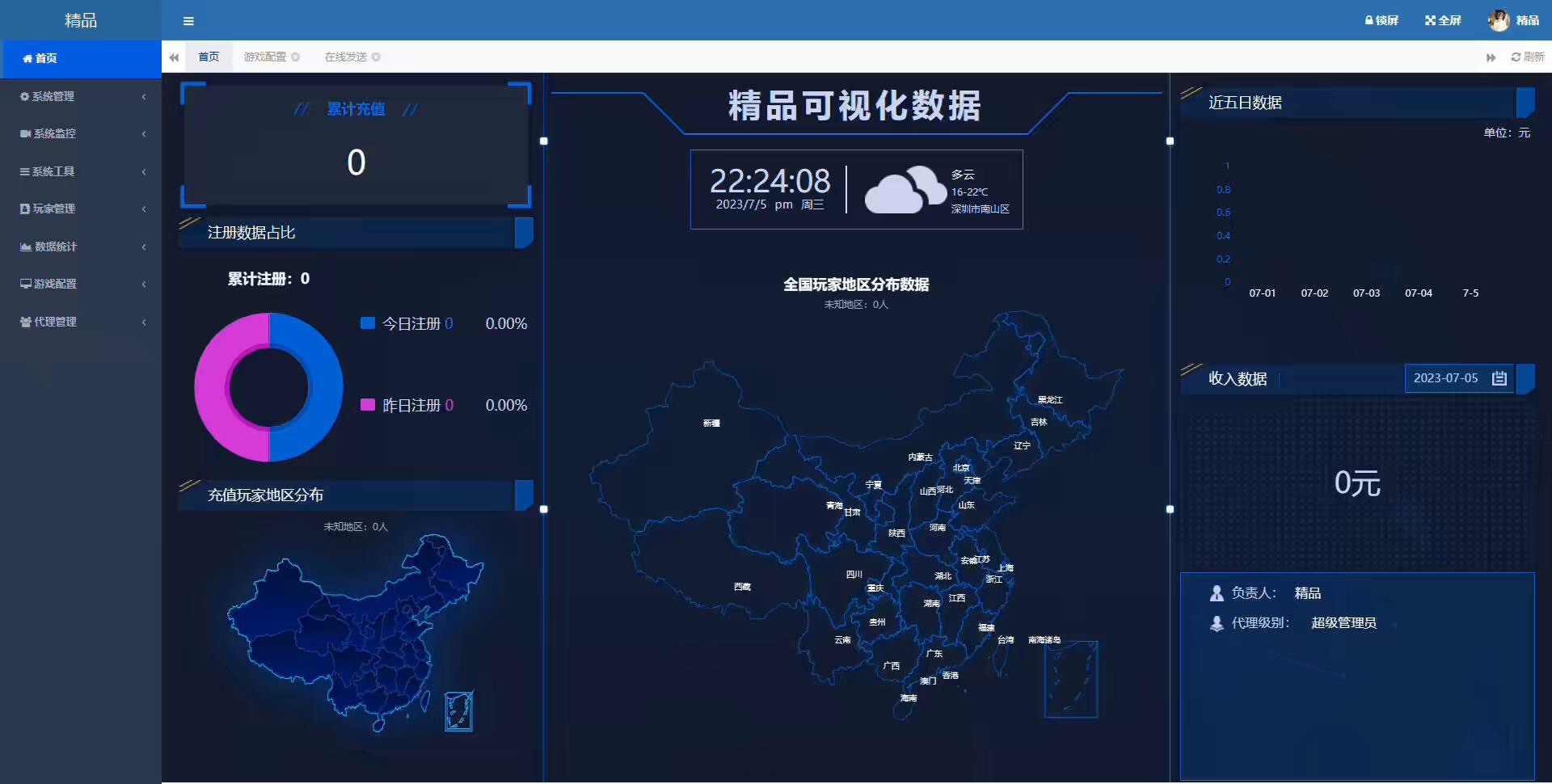Close the 游戏配置 tab
This screenshot has height=784, width=1552.
(296, 57)
